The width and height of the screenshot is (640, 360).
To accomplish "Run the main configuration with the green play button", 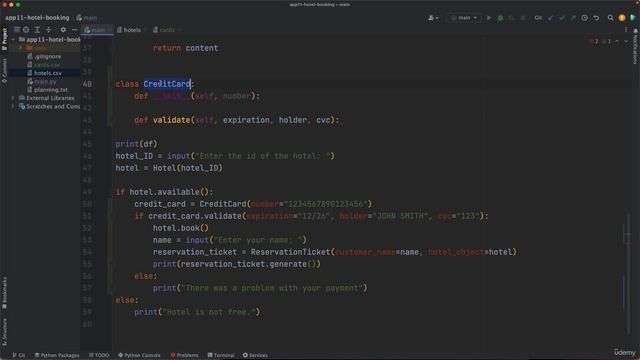I will tap(489, 18).
